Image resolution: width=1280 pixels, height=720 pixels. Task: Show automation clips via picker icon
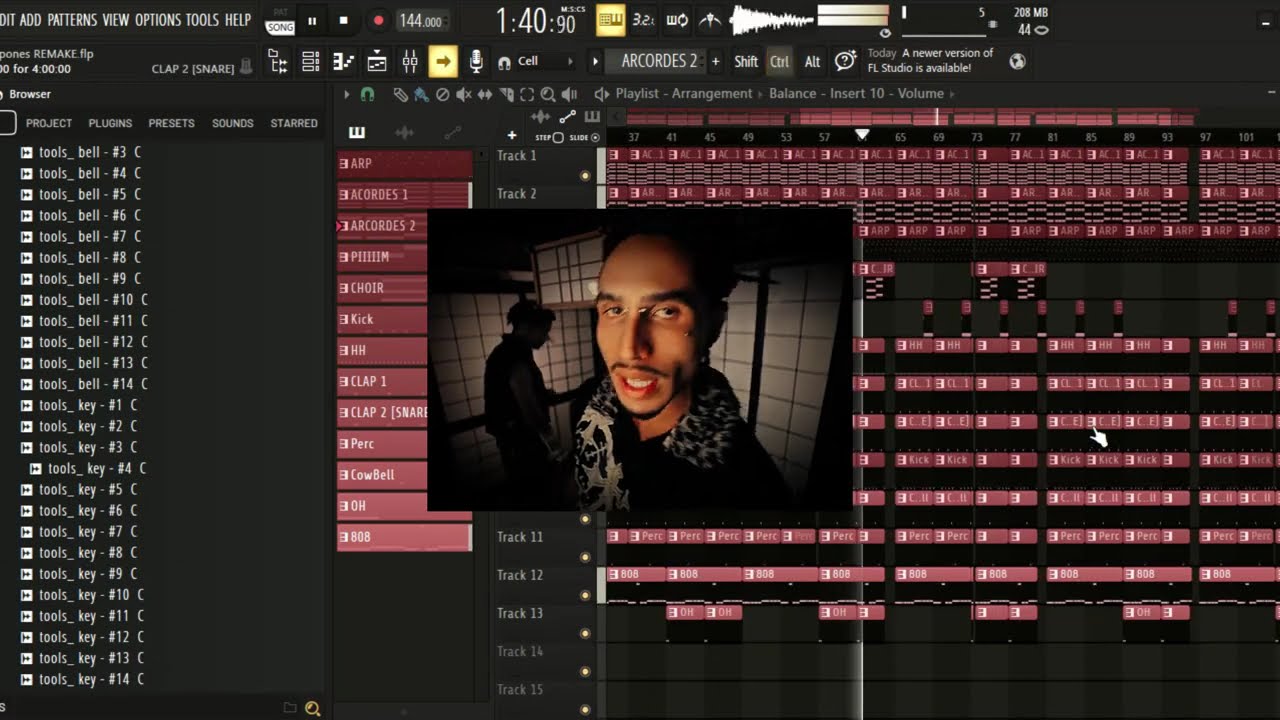pyautogui.click(x=452, y=132)
